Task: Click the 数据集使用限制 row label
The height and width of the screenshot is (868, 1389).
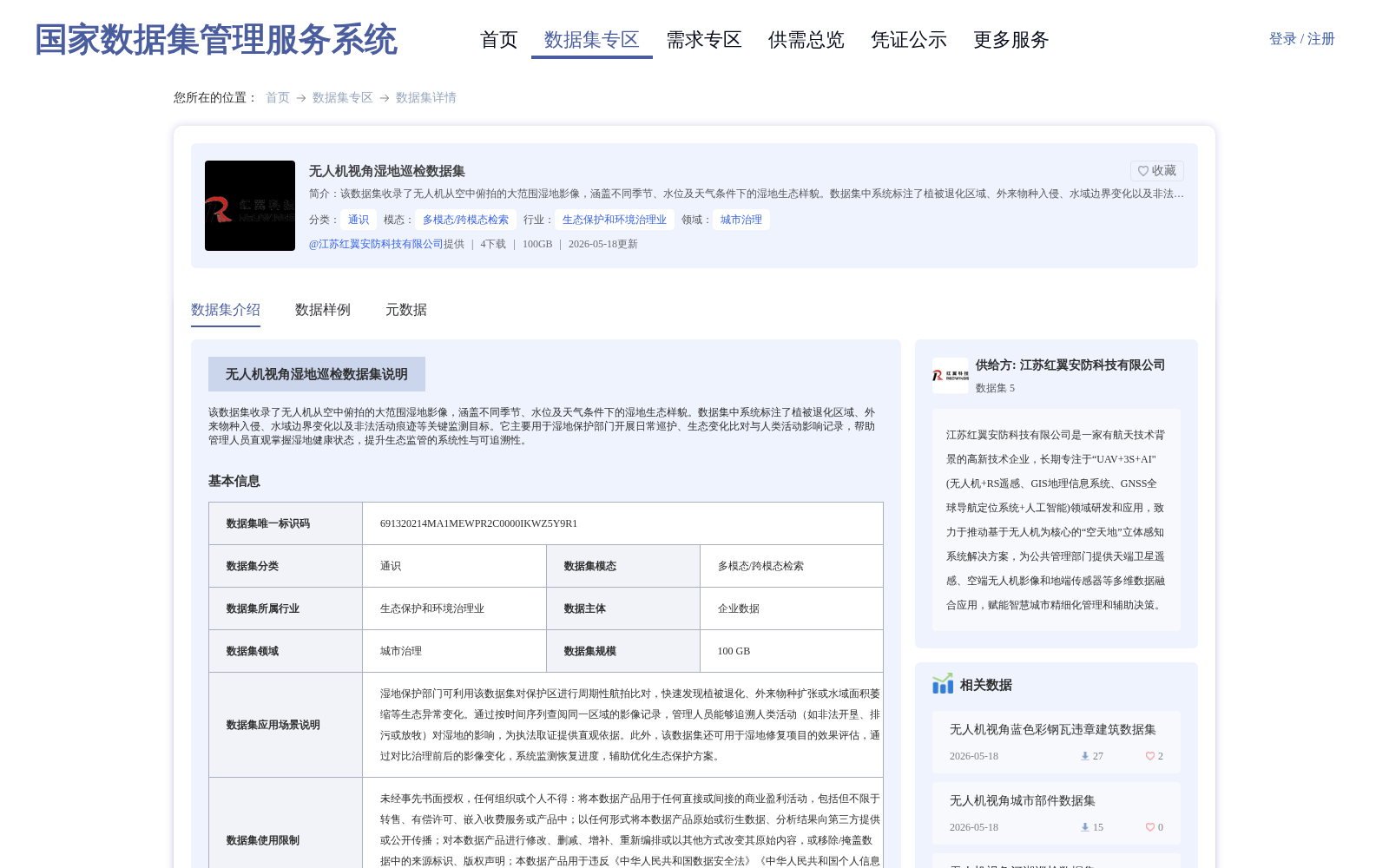Action: pos(263,840)
